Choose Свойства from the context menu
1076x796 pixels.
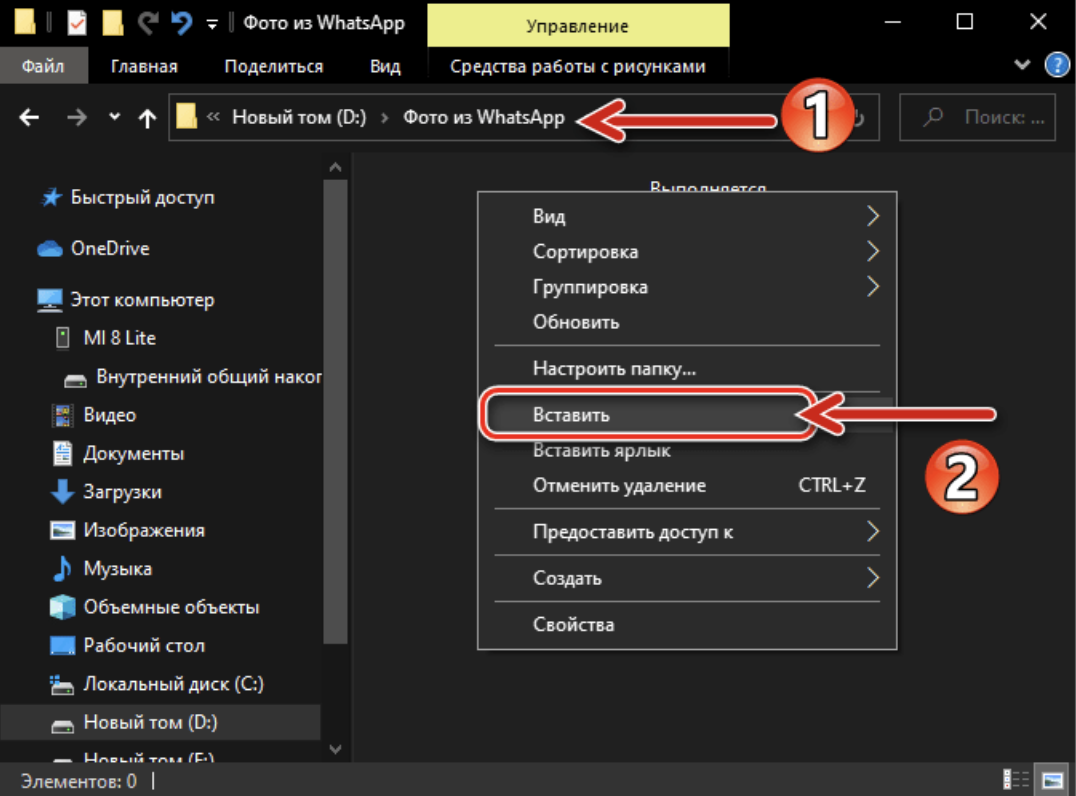point(573,625)
